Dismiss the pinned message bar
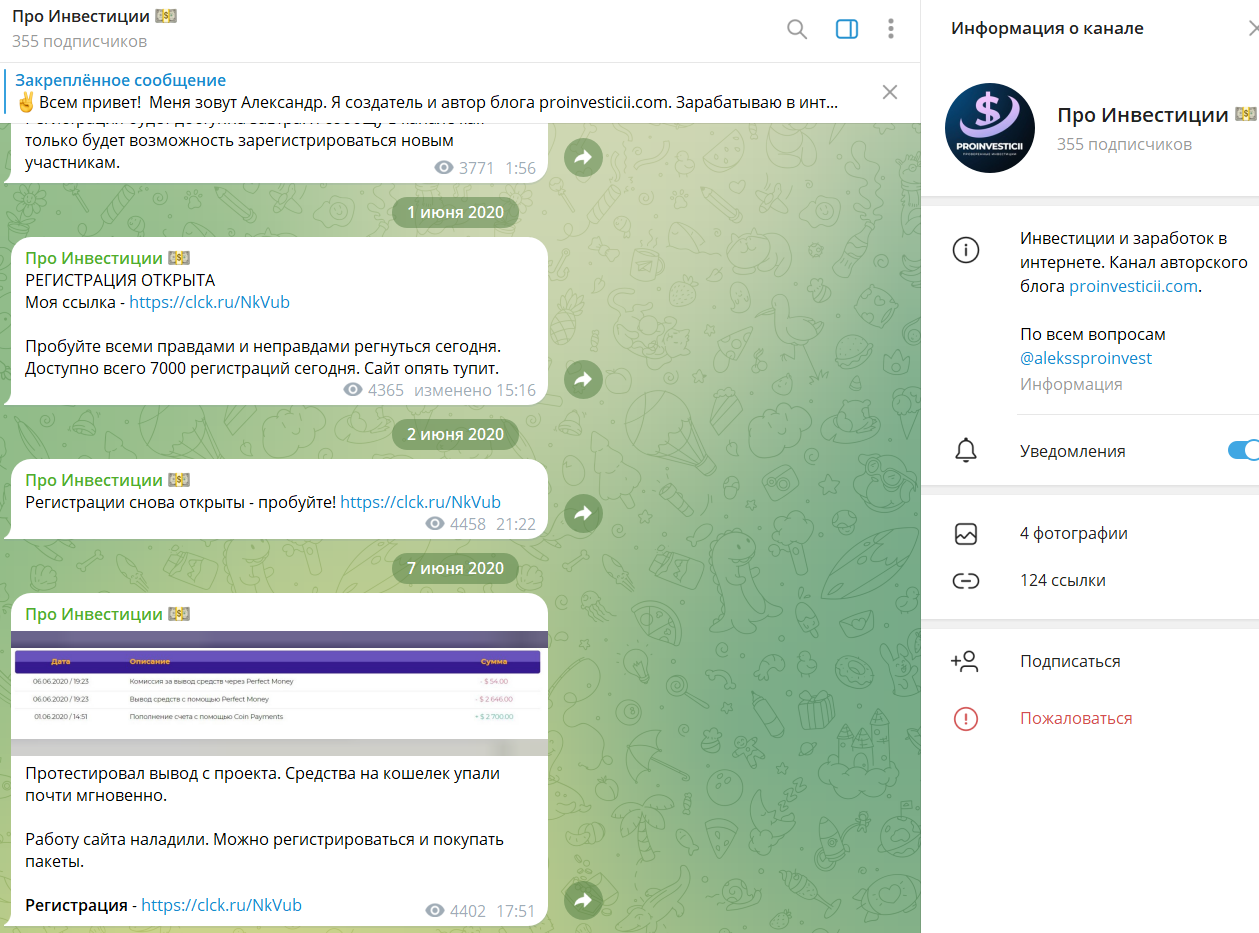The height and width of the screenshot is (933, 1259). 890,93
